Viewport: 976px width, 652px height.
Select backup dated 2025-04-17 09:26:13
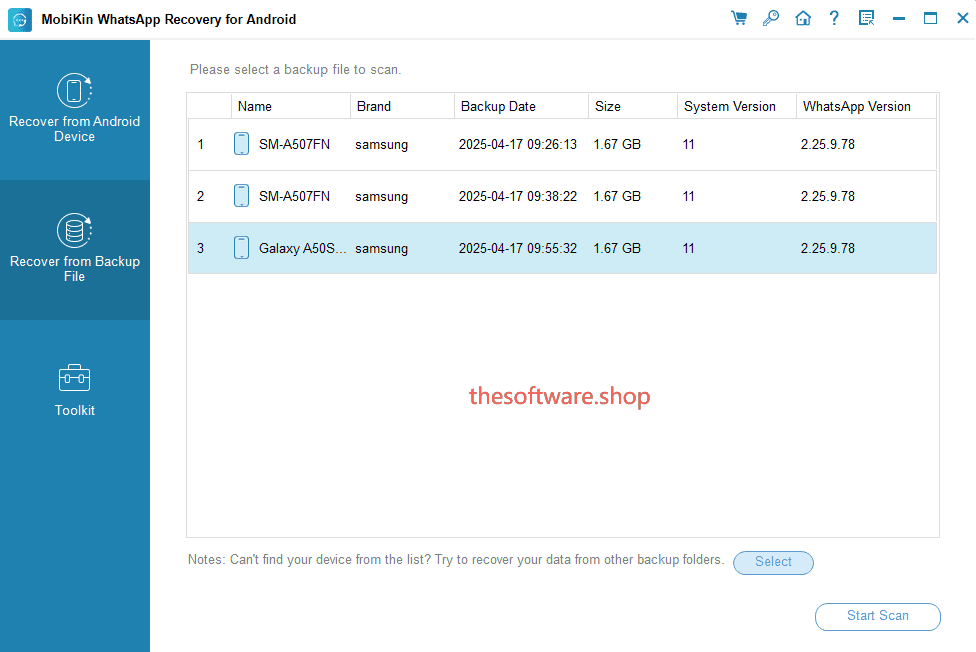(562, 144)
